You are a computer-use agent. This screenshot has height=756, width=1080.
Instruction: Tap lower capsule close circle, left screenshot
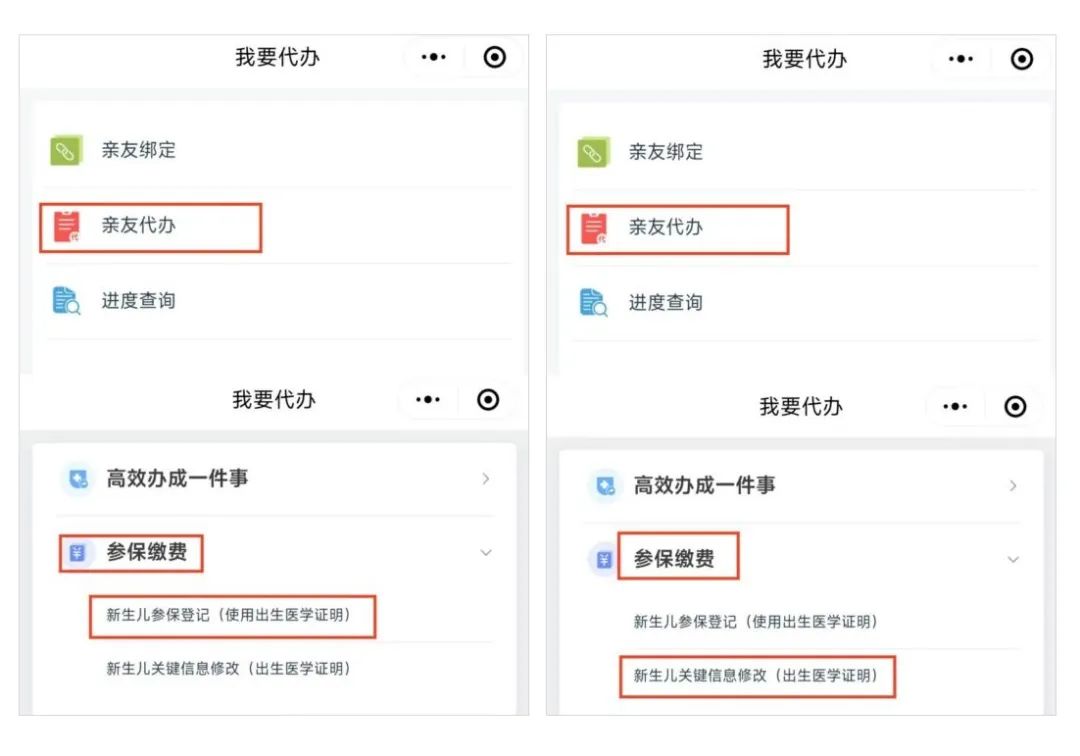coord(488,399)
